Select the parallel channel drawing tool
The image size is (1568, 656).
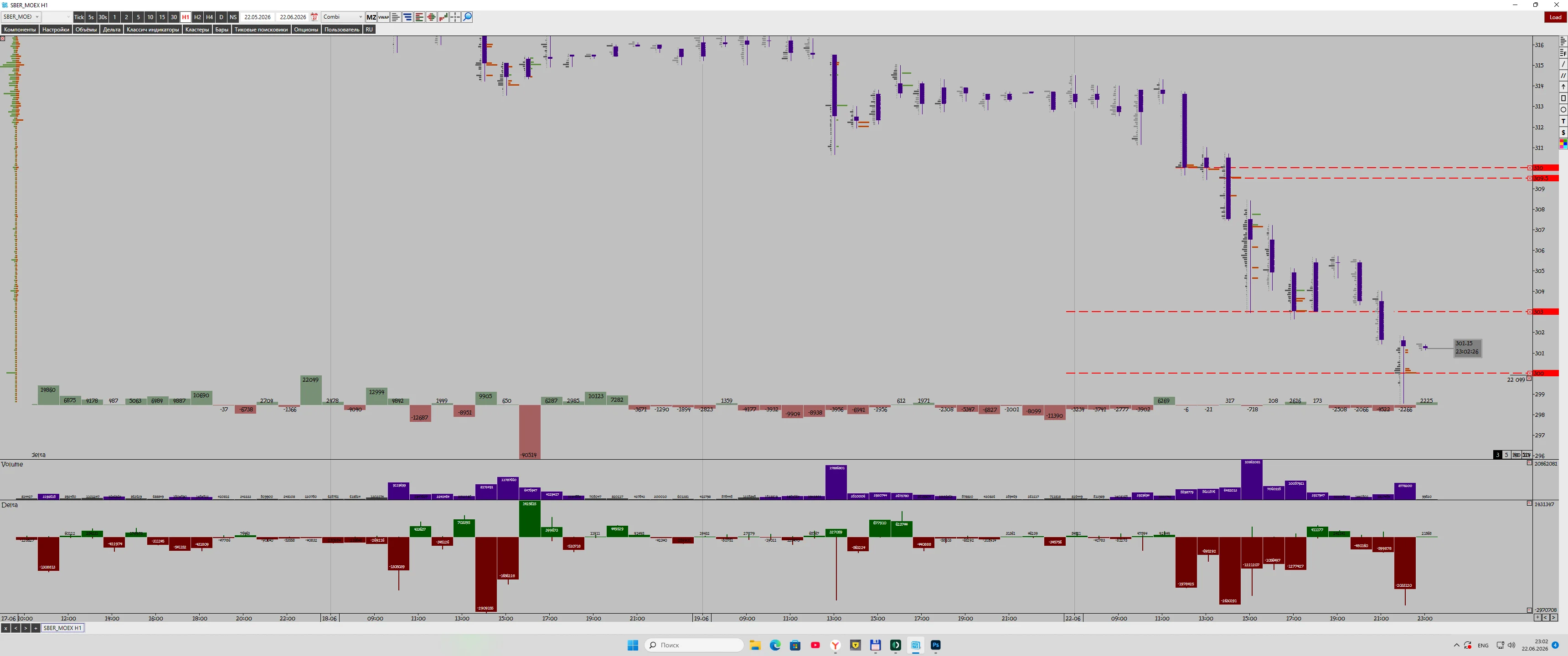point(1563,76)
